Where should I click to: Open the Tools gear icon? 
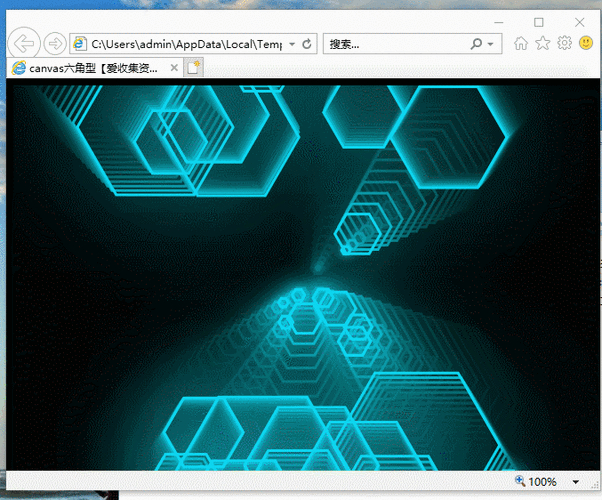coord(564,43)
